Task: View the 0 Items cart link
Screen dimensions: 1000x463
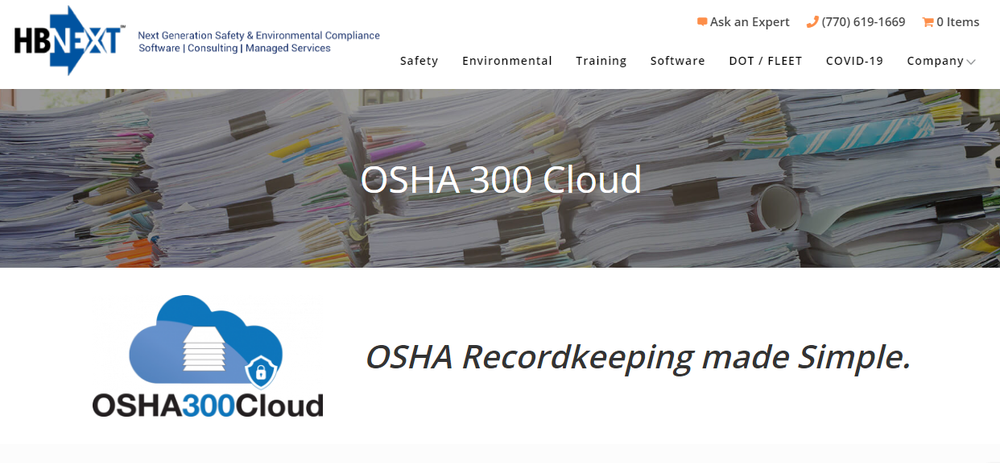Action: [957, 22]
